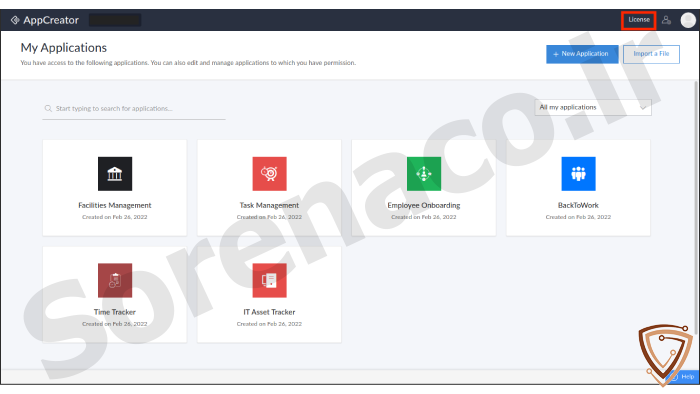The width and height of the screenshot is (700, 394).
Task: Open Time Tracker app icon
Action: point(115,280)
